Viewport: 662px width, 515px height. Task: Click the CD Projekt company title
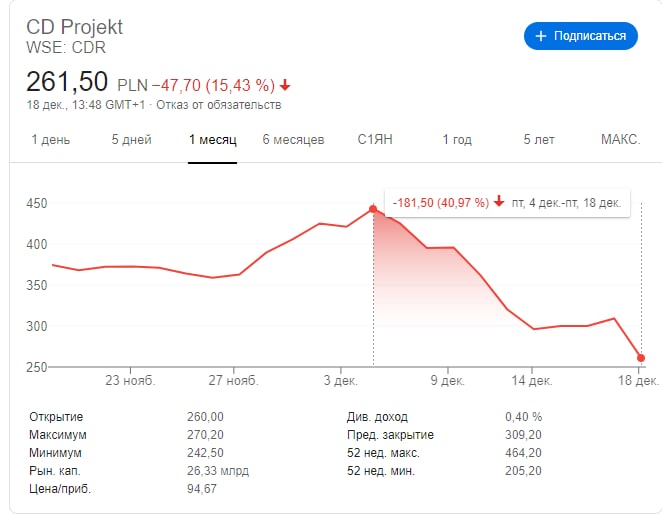[75, 26]
